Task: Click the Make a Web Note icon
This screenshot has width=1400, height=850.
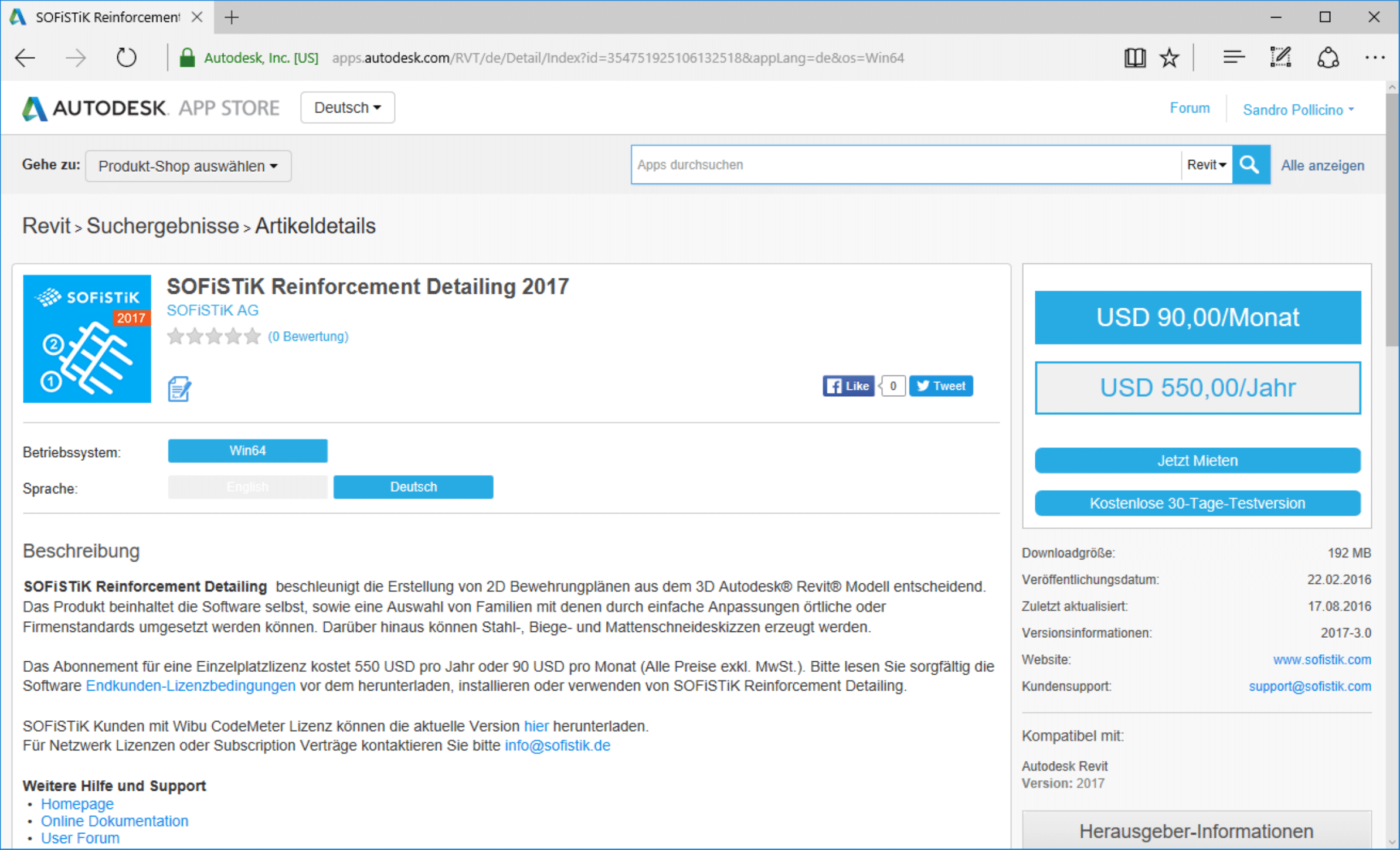Action: point(1280,57)
